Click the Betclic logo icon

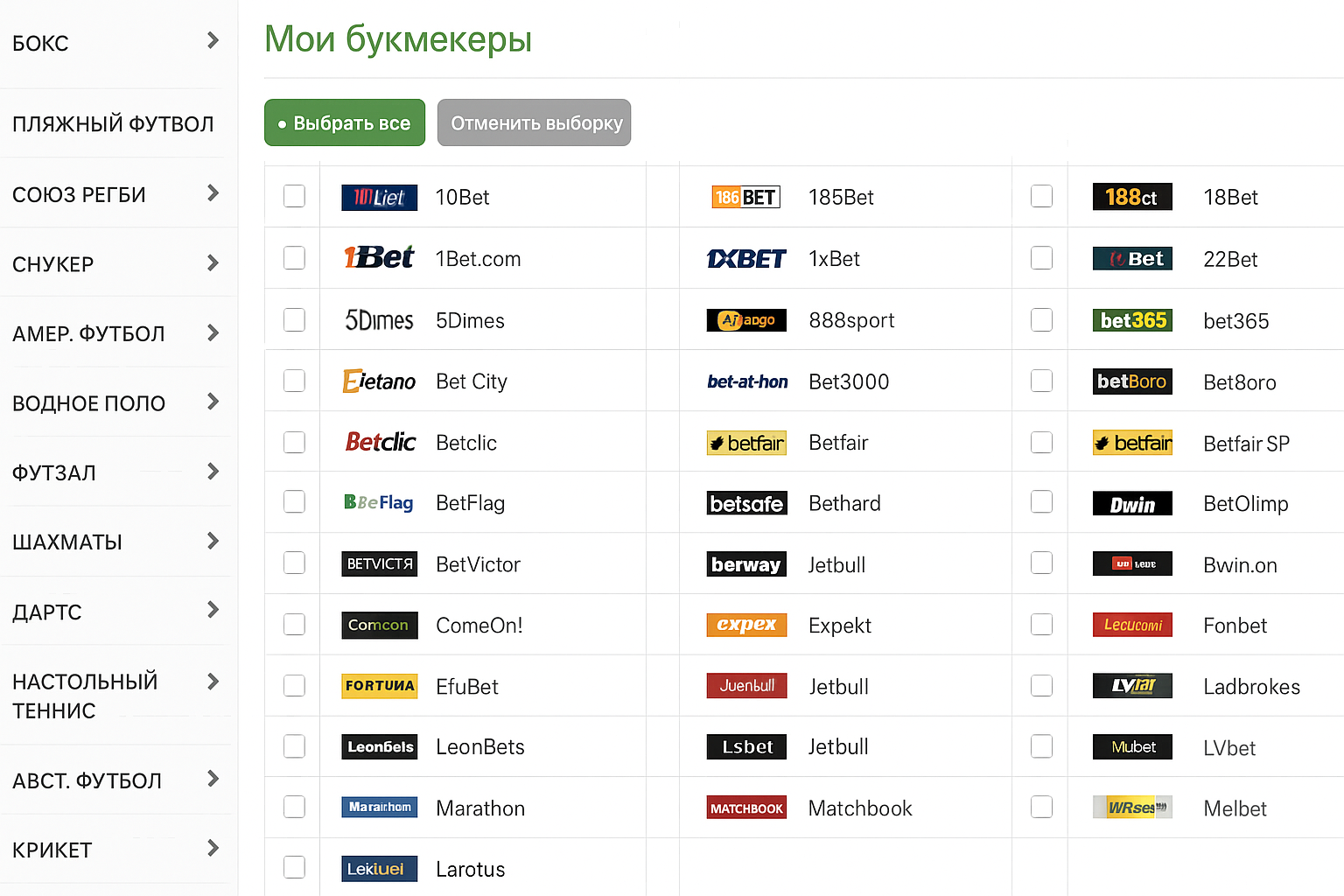tap(380, 442)
